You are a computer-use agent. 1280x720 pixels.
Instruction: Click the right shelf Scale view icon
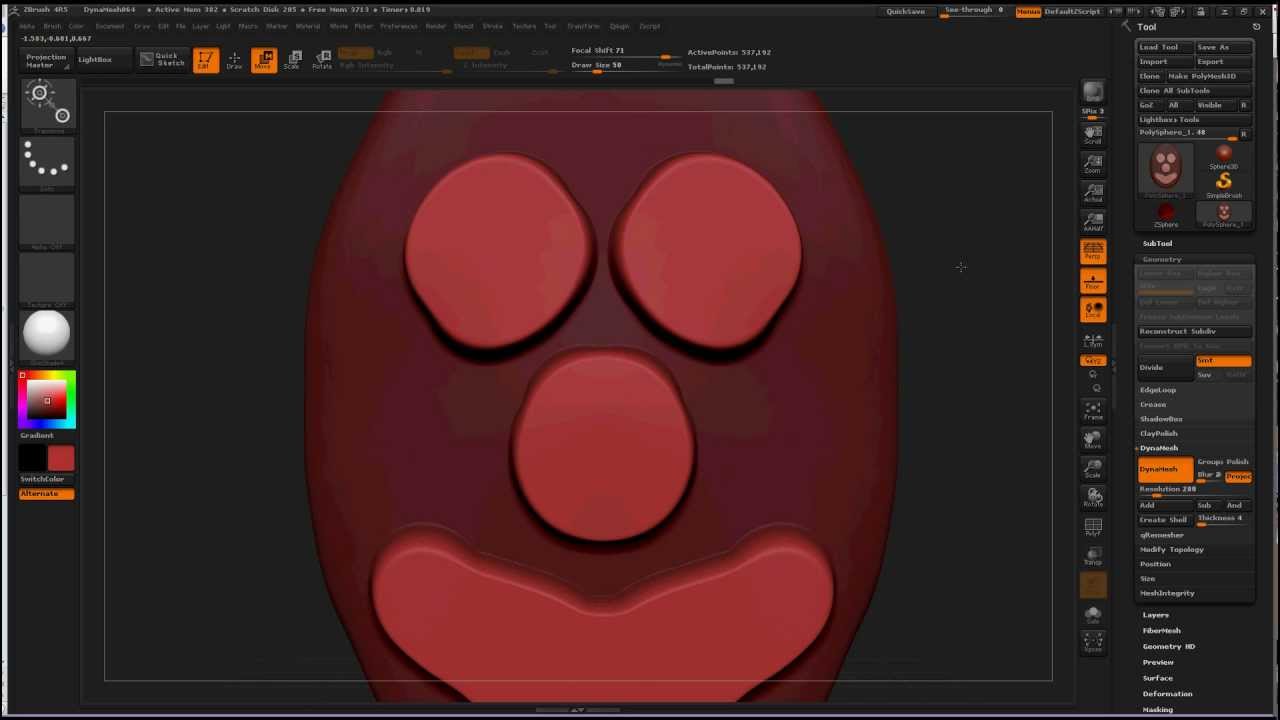[1093, 468]
